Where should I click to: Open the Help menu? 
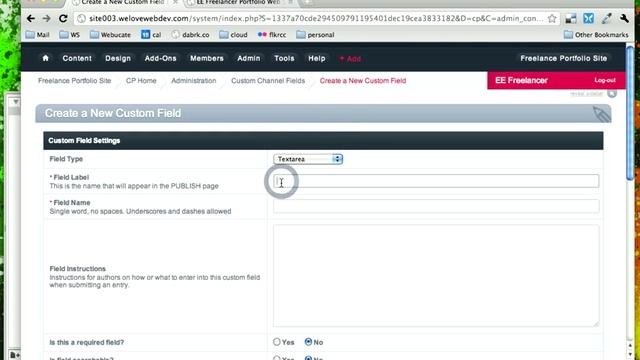coord(317,58)
